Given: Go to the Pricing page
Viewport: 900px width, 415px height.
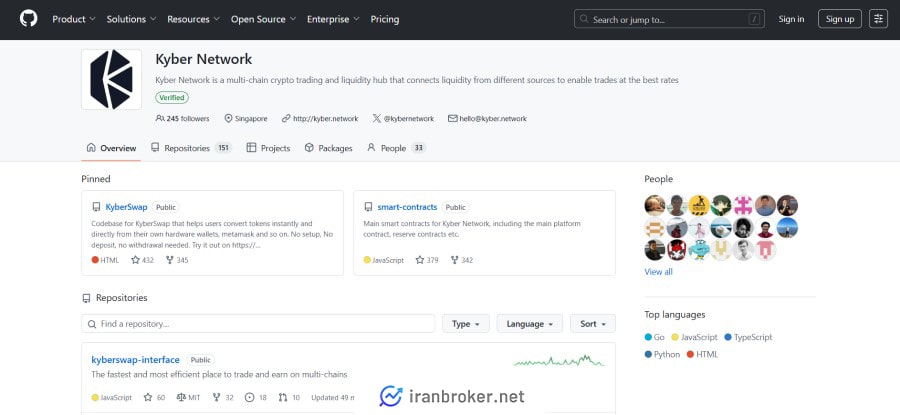Looking at the screenshot, I should pos(384,19).
